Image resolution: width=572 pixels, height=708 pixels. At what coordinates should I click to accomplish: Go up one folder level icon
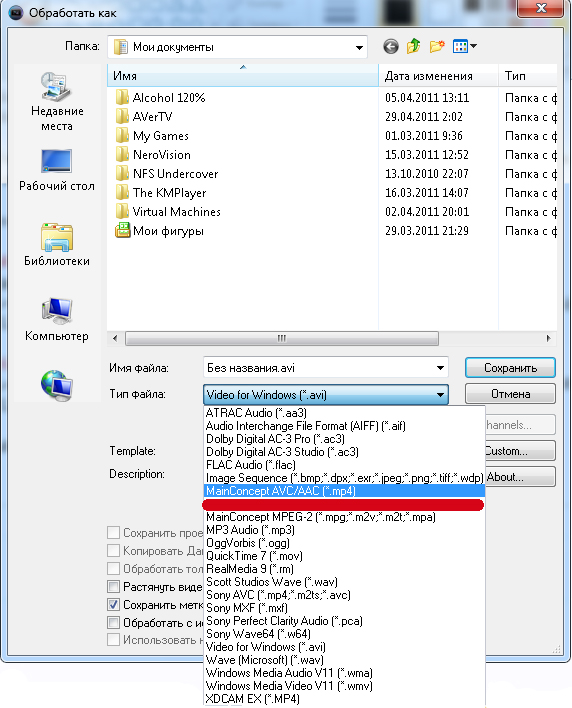[413, 47]
